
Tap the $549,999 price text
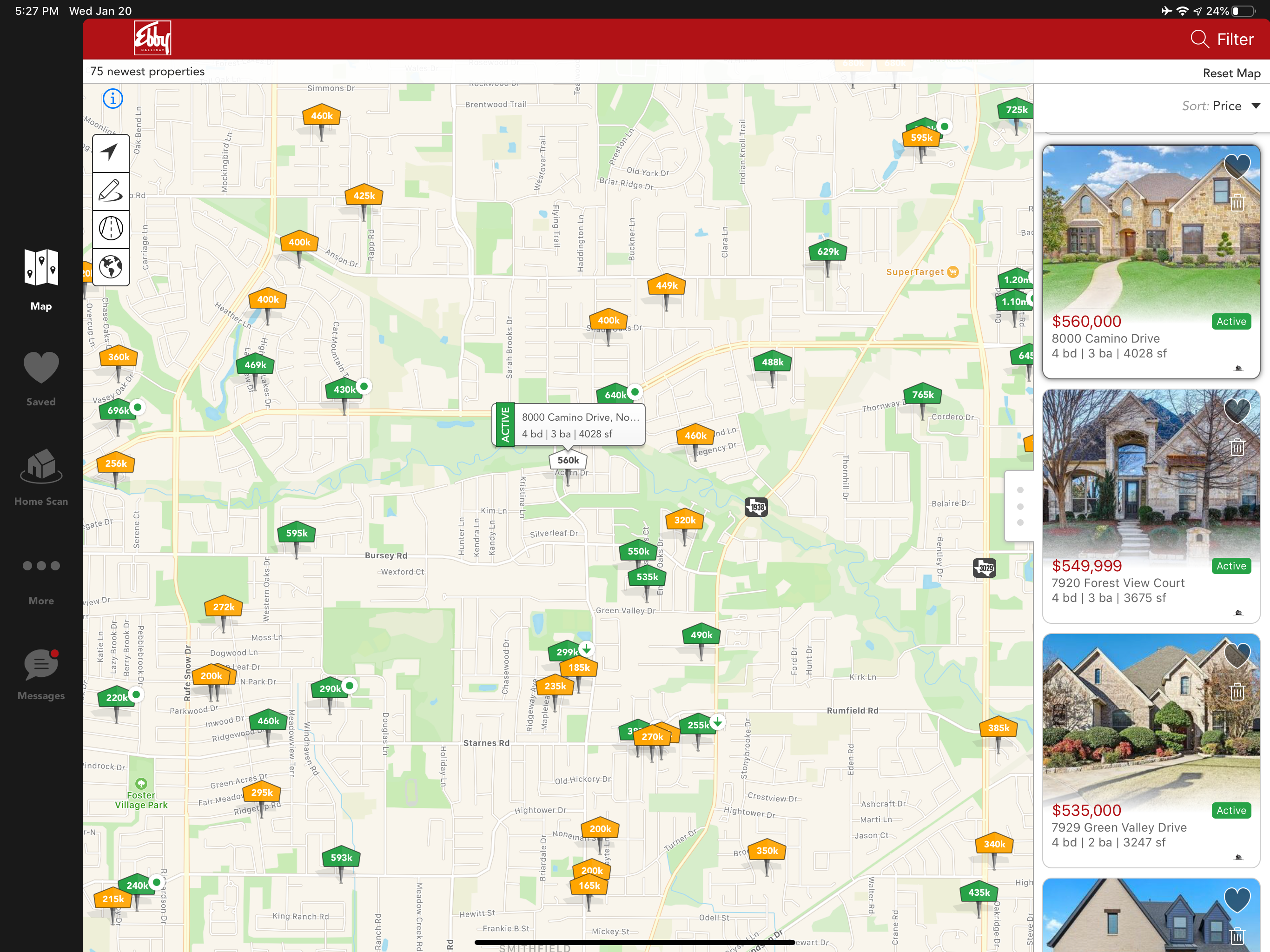(x=1086, y=566)
